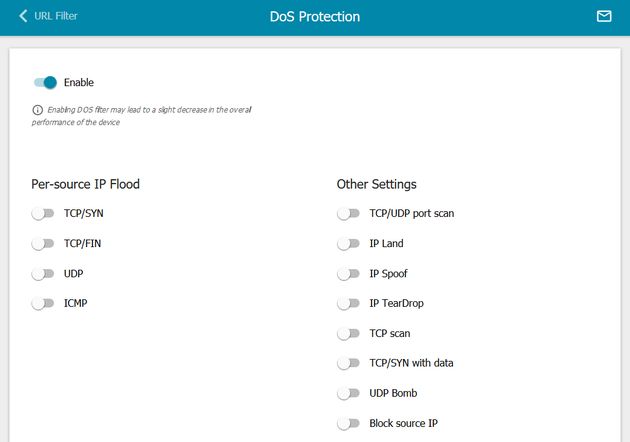
Task: Switch on UDP flood protection
Action: coord(43,274)
